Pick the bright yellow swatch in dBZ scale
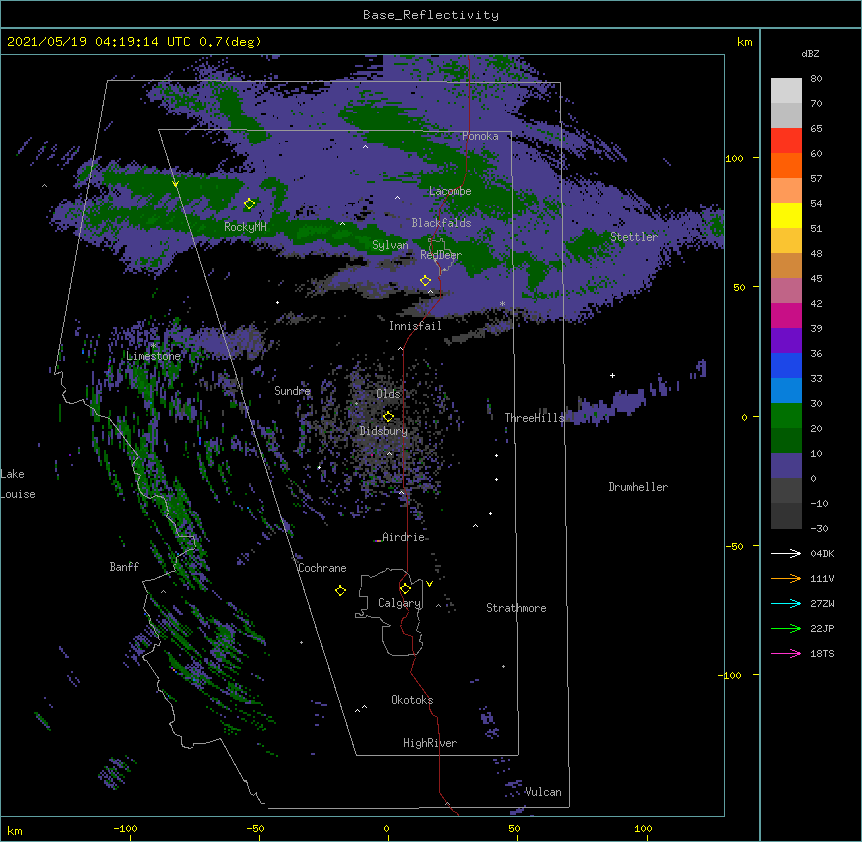 point(786,215)
